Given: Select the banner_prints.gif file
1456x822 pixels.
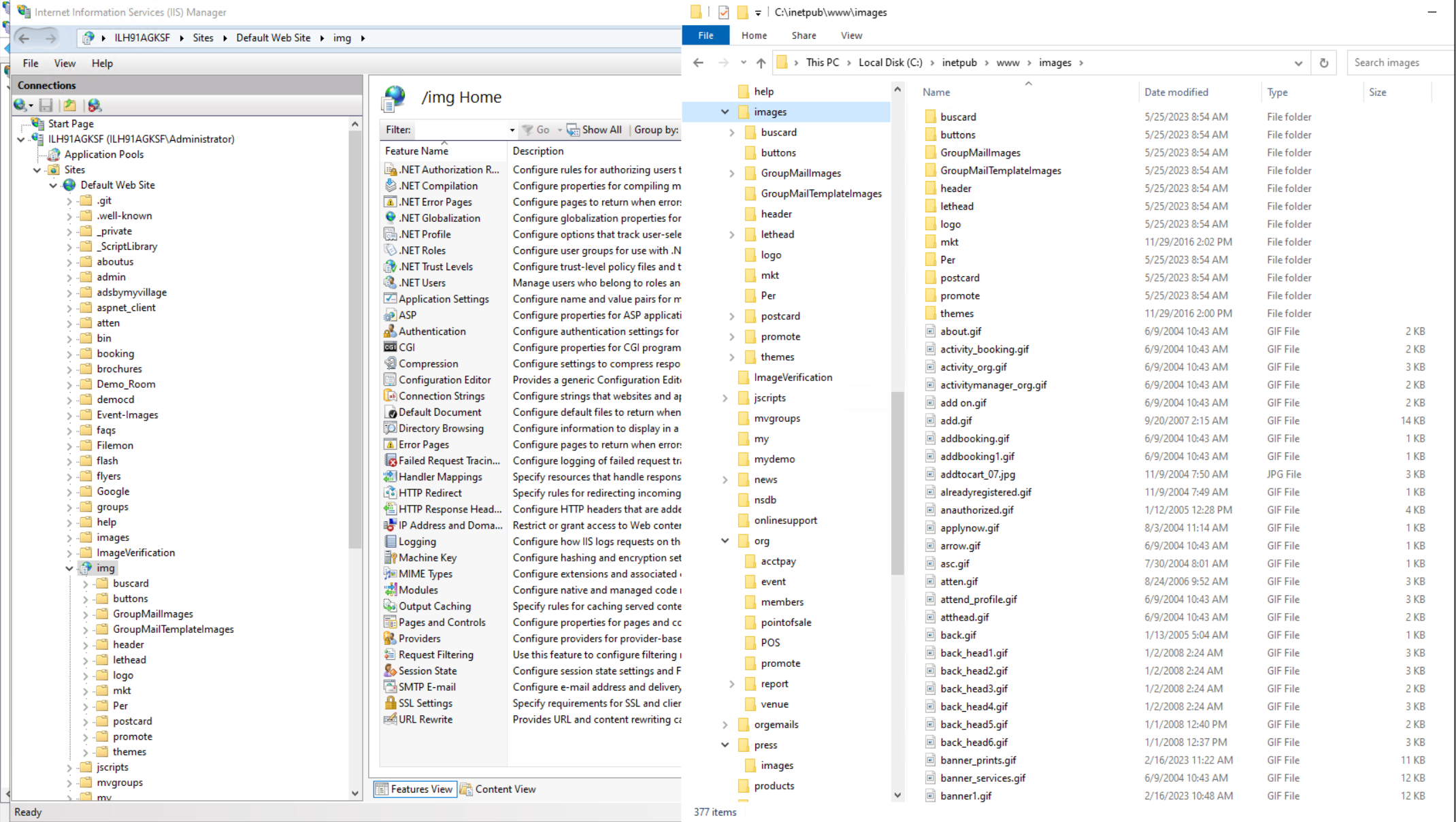Looking at the screenshot, I should (978, 760).
